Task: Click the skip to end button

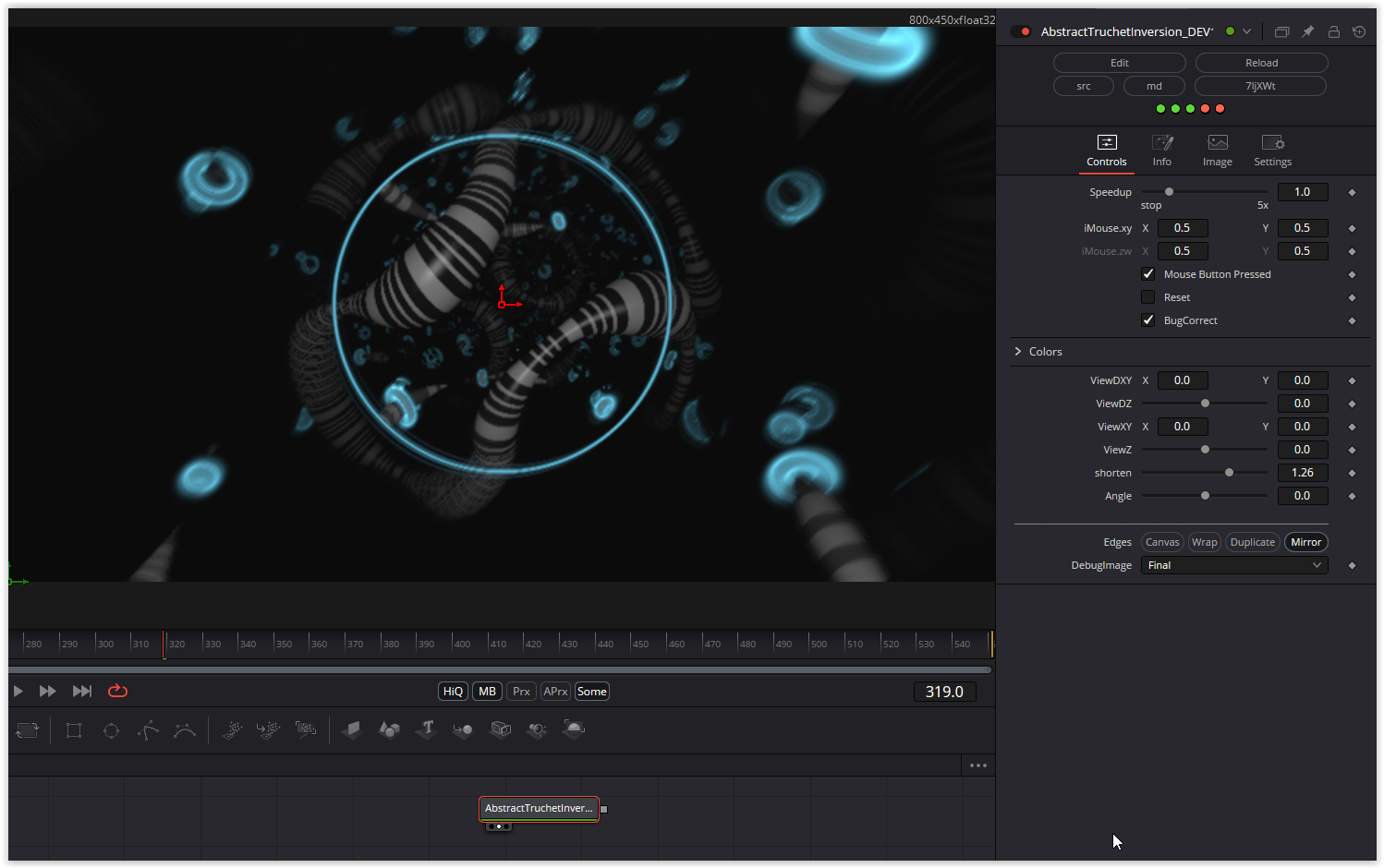Action: pos(82,692)
